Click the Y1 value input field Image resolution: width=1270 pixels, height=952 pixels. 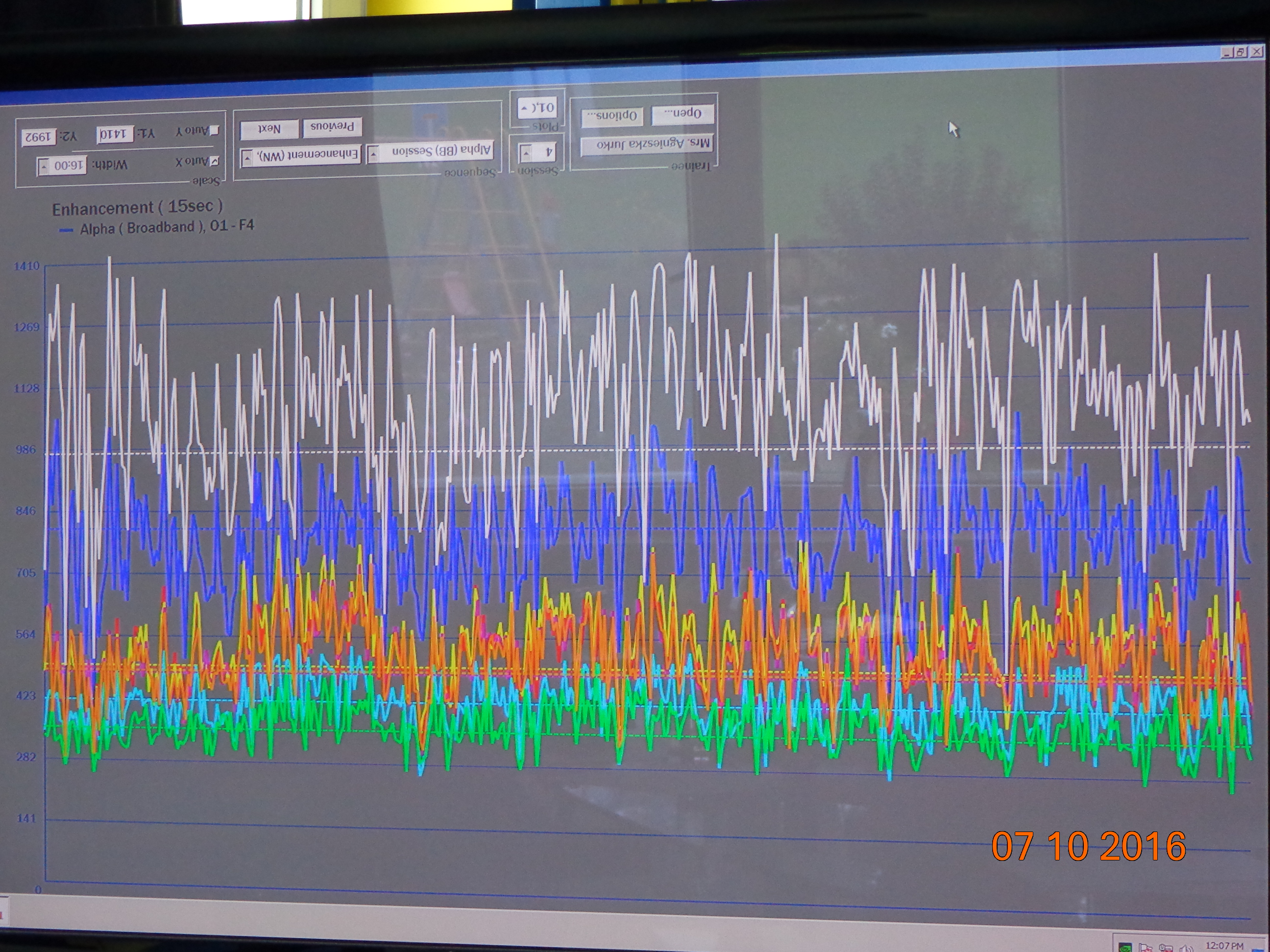[116, 135]
